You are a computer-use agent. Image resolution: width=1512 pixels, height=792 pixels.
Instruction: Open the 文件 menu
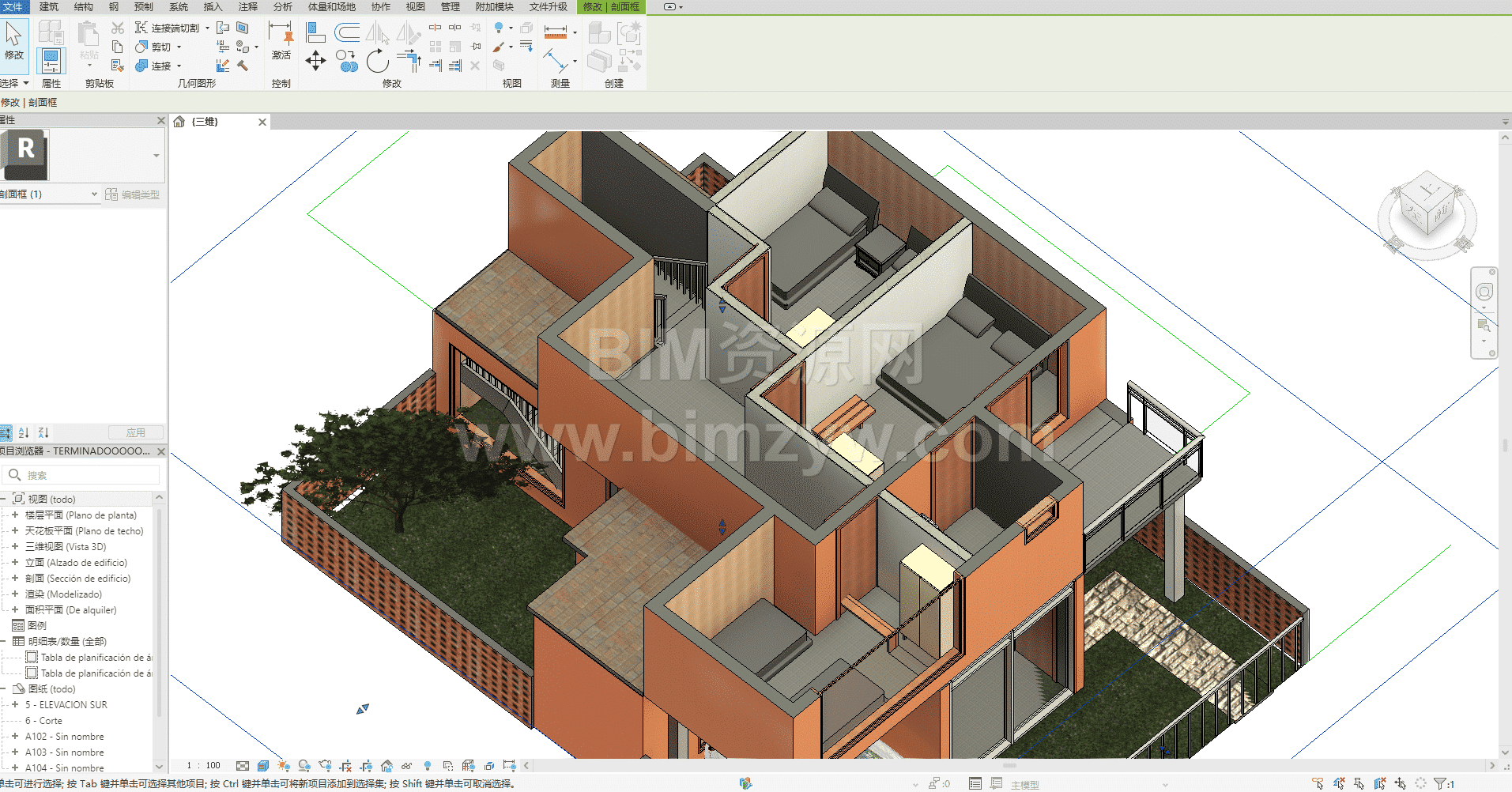tap(13, 6)
